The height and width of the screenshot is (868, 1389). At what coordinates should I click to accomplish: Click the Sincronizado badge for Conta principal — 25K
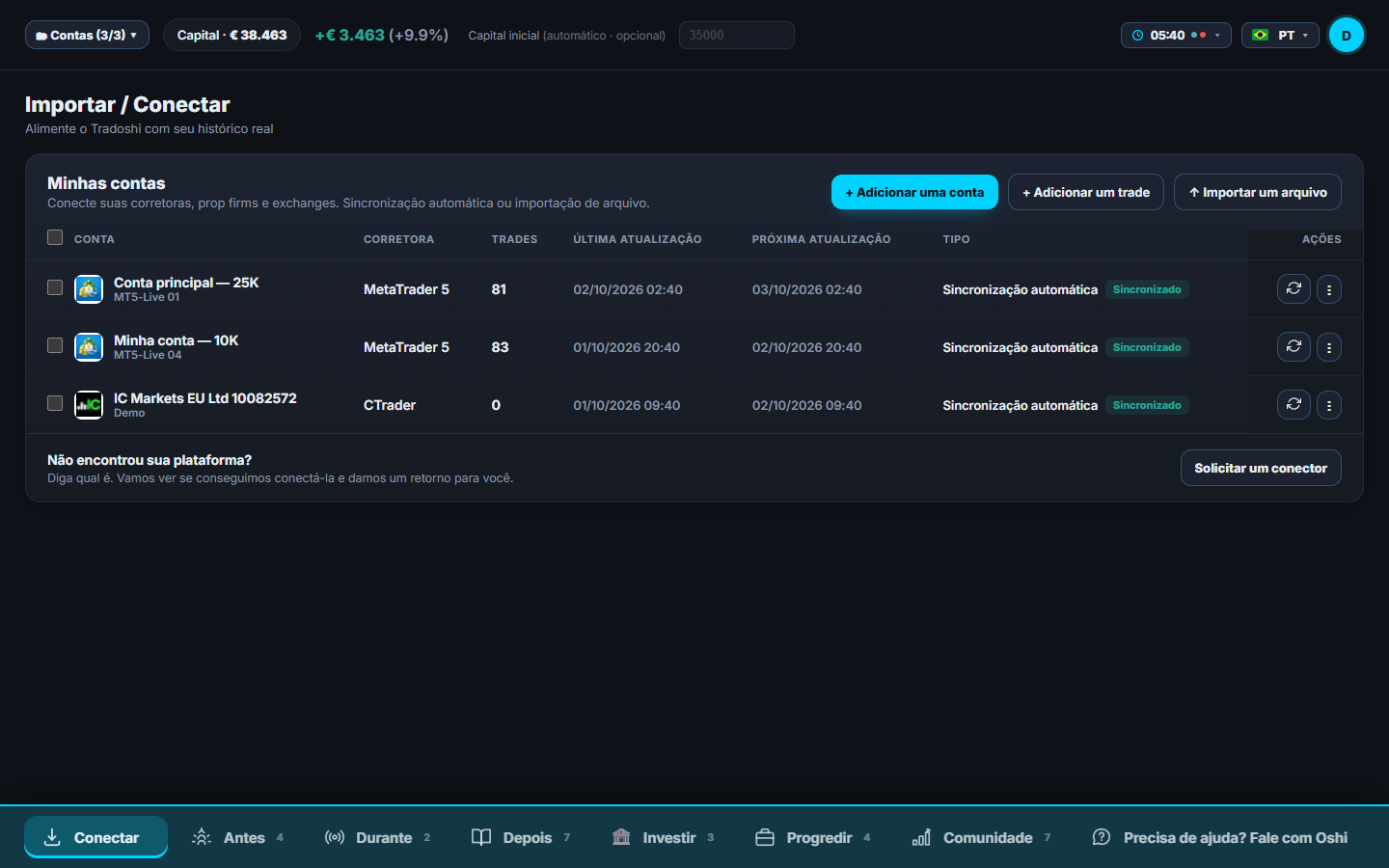(1147, 289)
